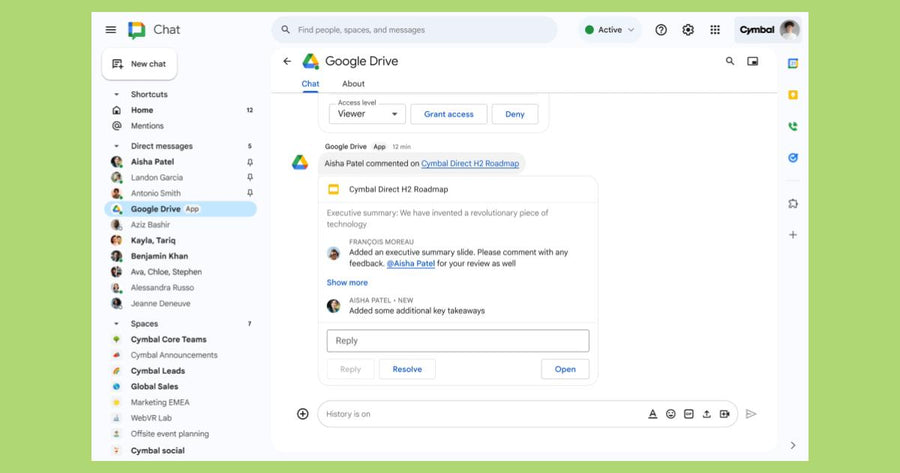Expand comments with Show more
Image resolution: width=900 pixels, height=473 pixels.
(x=347, y=282)
